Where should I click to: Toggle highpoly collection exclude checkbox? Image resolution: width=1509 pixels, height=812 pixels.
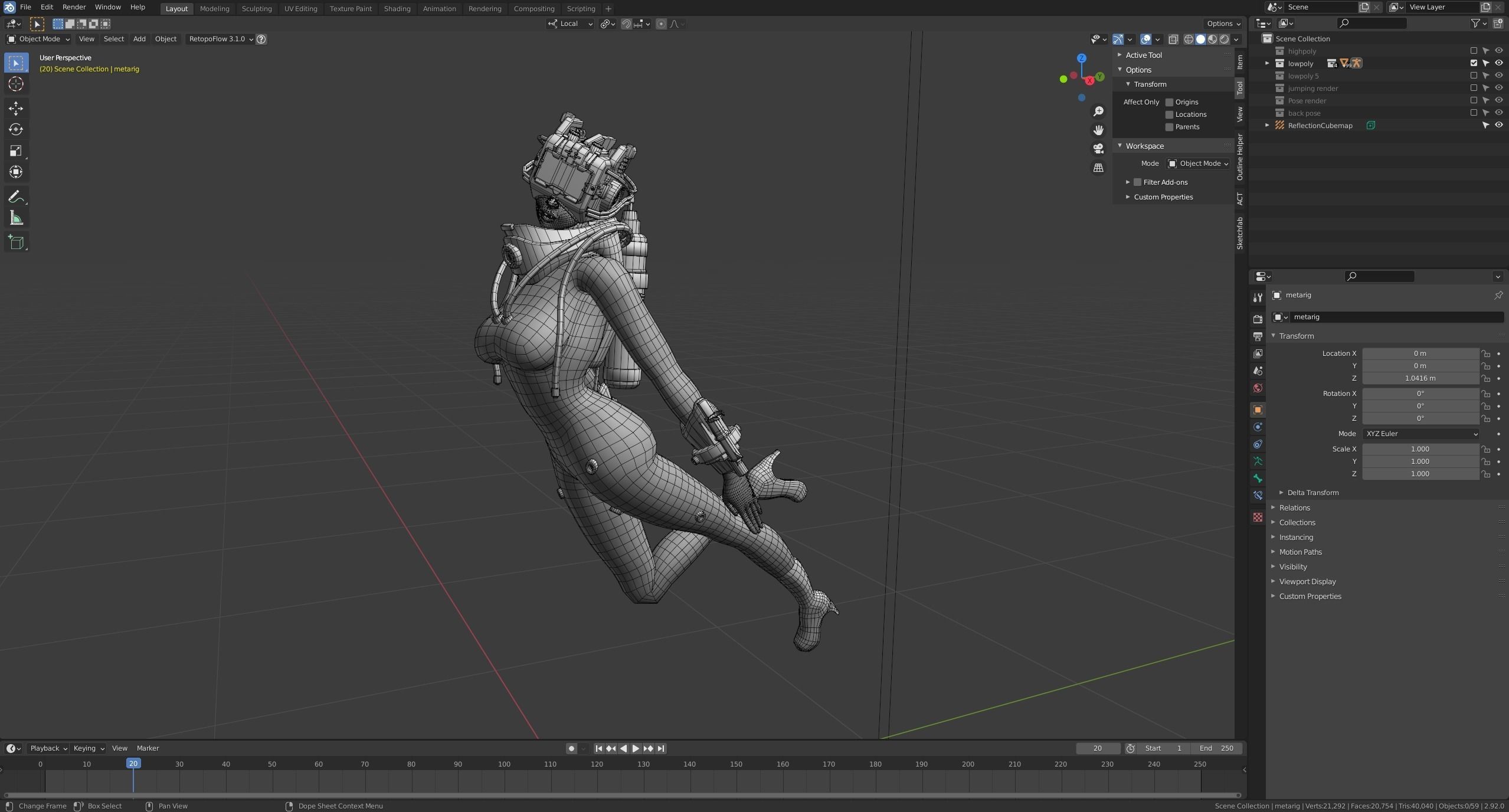[x=1474, y=51]
